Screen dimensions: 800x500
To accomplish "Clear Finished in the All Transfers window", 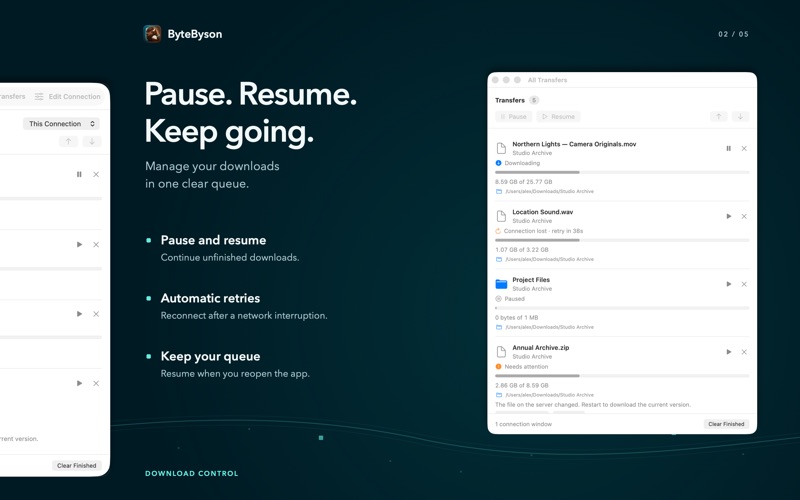I will pyautogui.click(x=726, y=424).
